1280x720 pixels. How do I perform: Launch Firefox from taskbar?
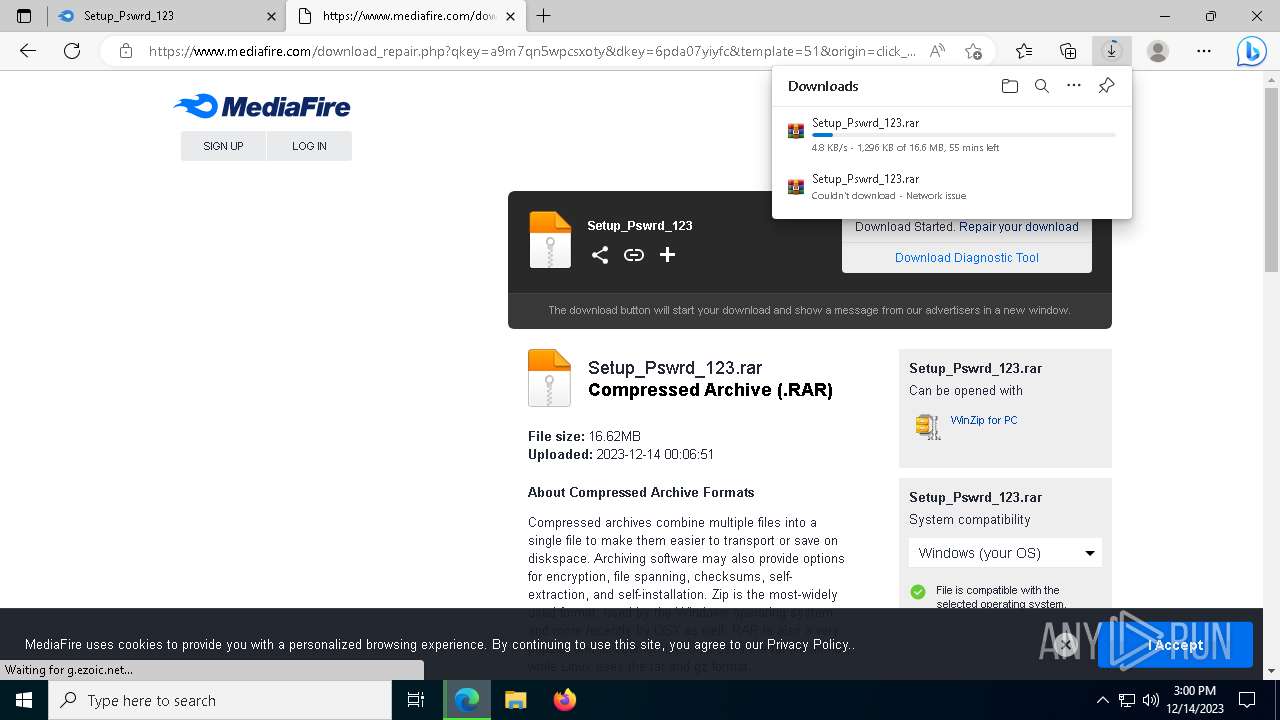pyautogui.click(x=564, y=700)
